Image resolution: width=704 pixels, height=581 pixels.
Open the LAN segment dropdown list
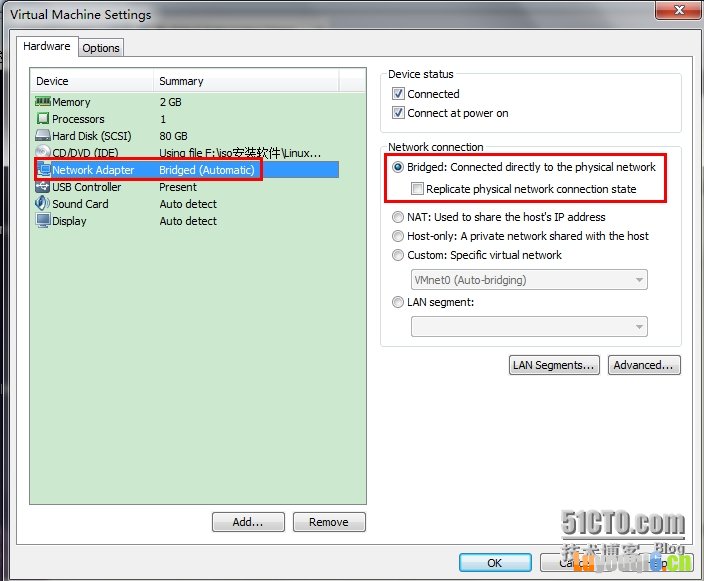pyautogui.click(x=529, y=326)
